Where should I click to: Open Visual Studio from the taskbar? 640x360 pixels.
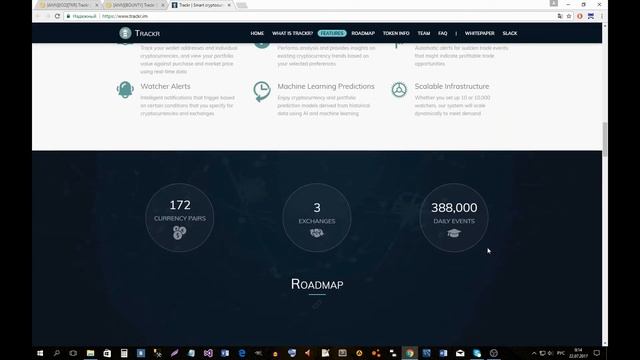(x=208, y=353)
